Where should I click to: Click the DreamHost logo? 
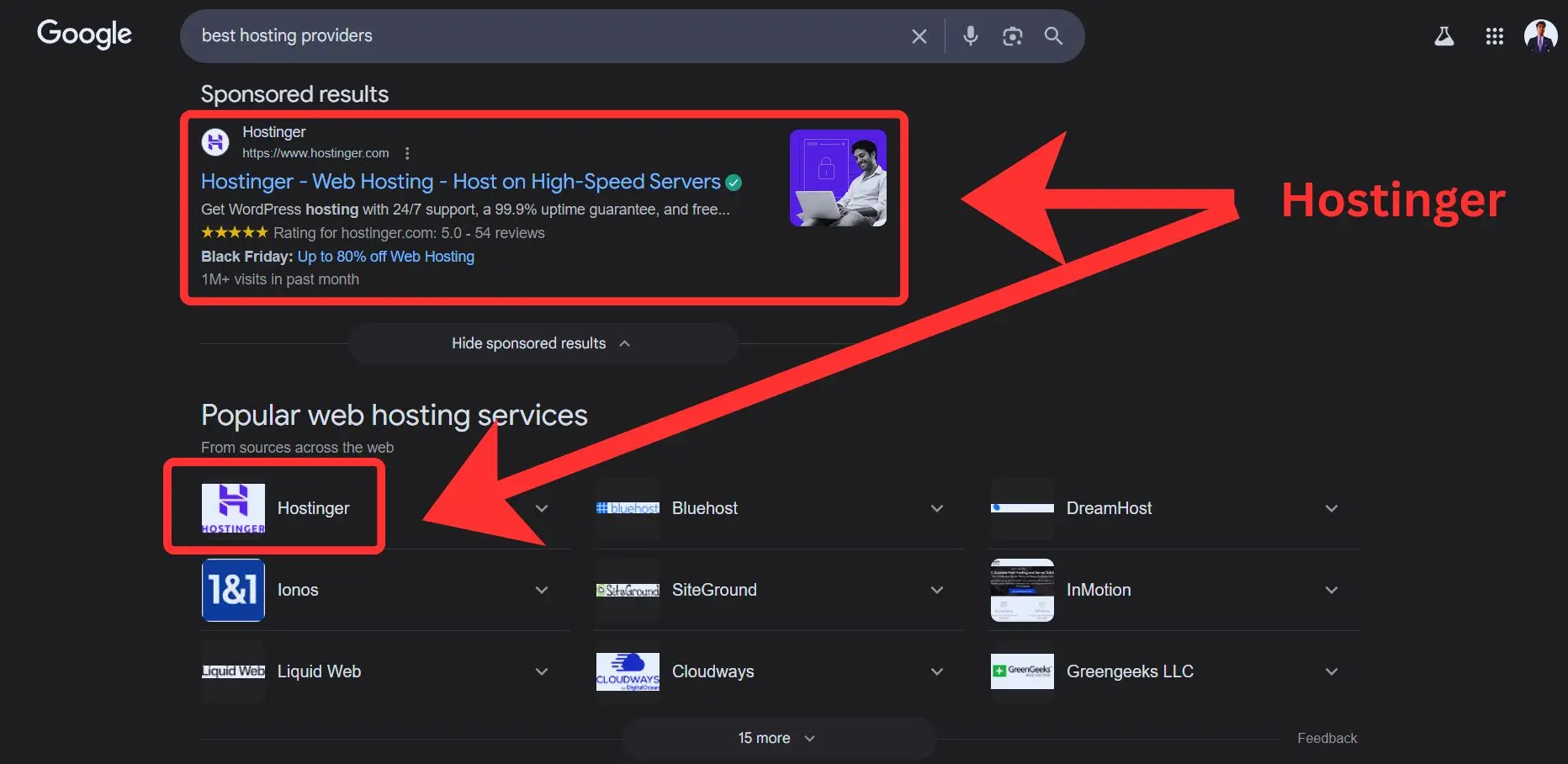[1022, 508]
